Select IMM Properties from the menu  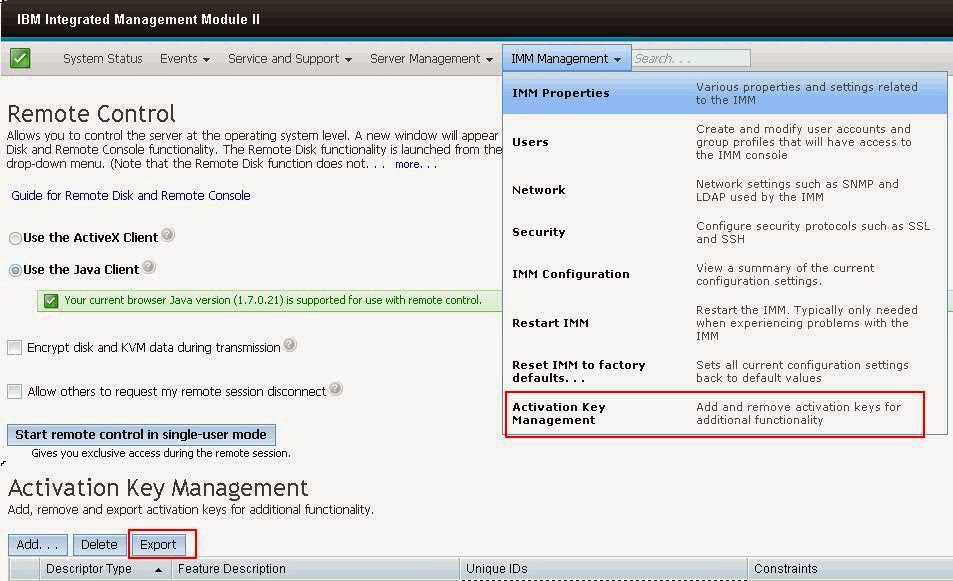coord(724,93)
